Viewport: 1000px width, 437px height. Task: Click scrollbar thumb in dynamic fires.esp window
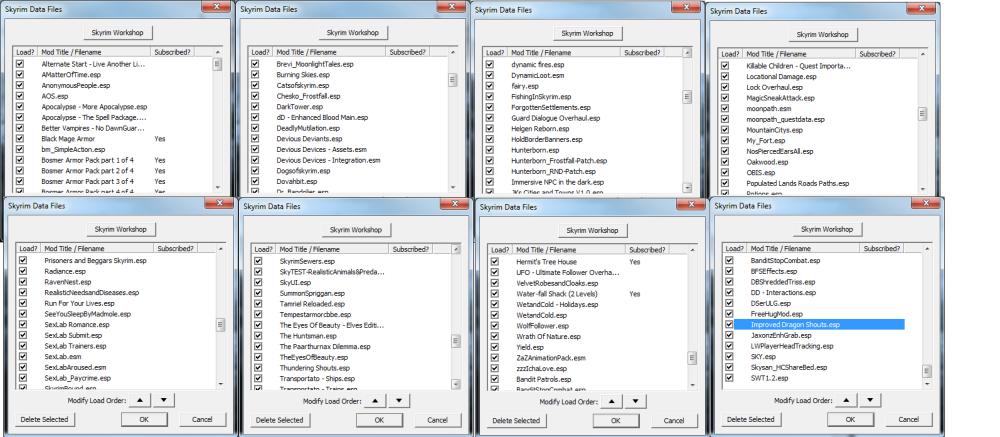(x=687, y=97)
